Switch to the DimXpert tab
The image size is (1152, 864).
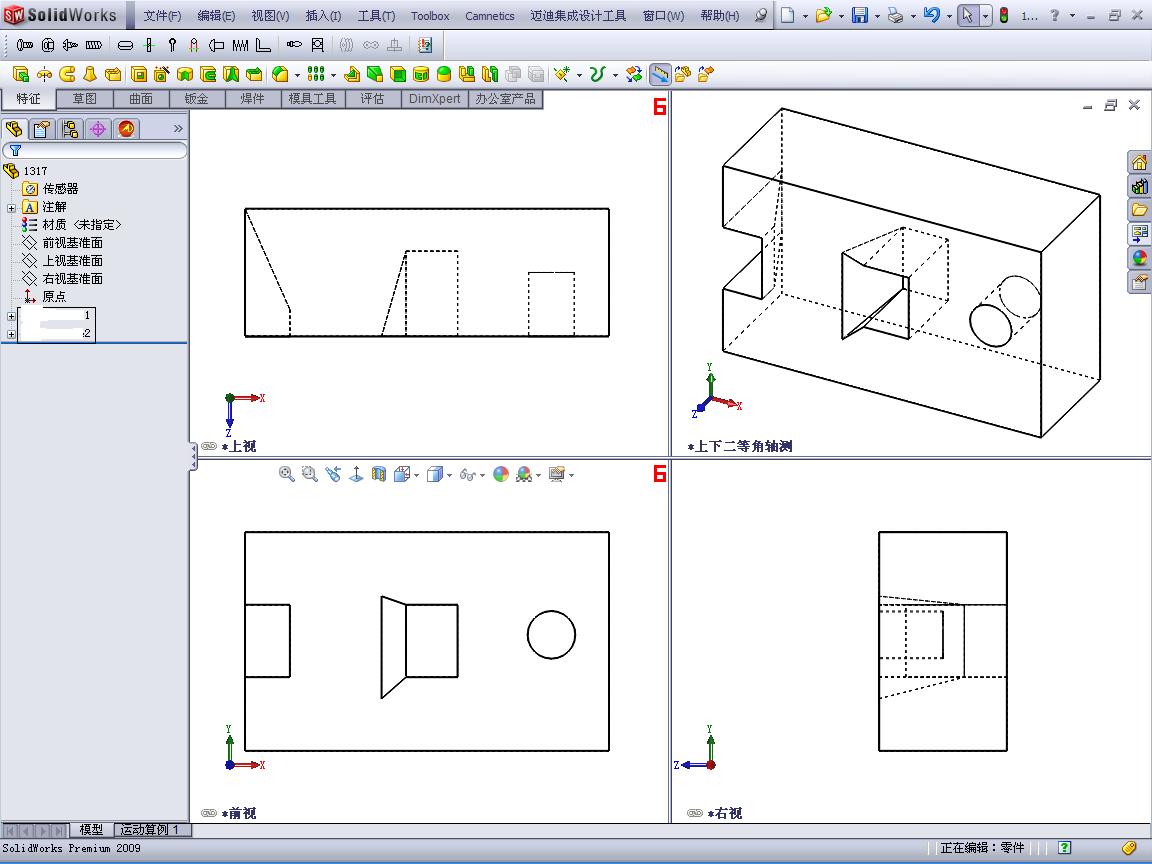click(434, 98)
